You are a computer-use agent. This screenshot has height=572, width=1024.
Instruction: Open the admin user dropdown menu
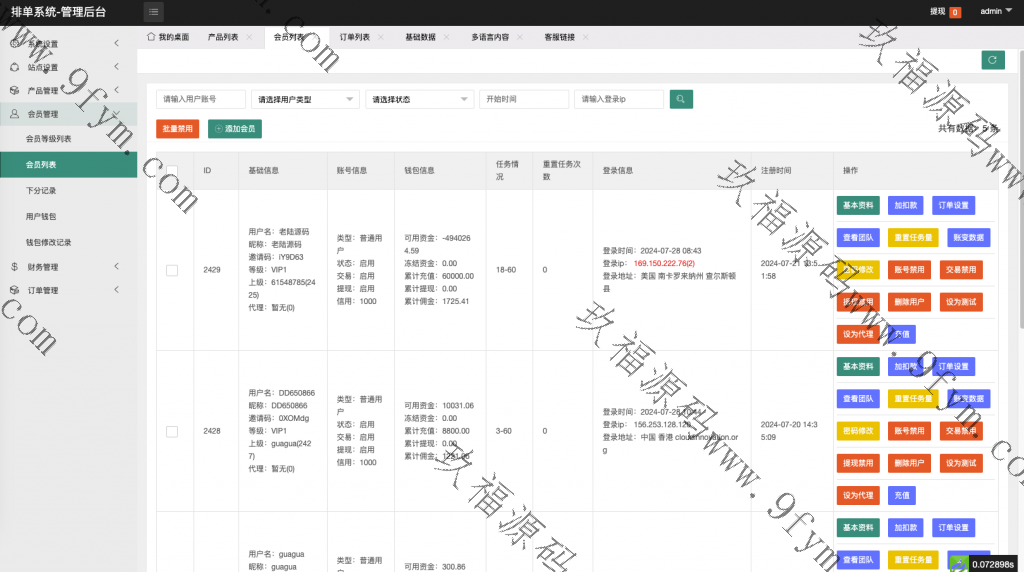(995, 12)
